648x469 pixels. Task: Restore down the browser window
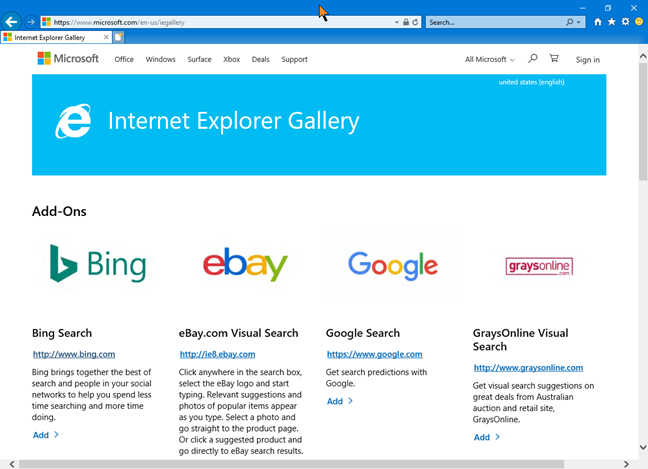608,8
